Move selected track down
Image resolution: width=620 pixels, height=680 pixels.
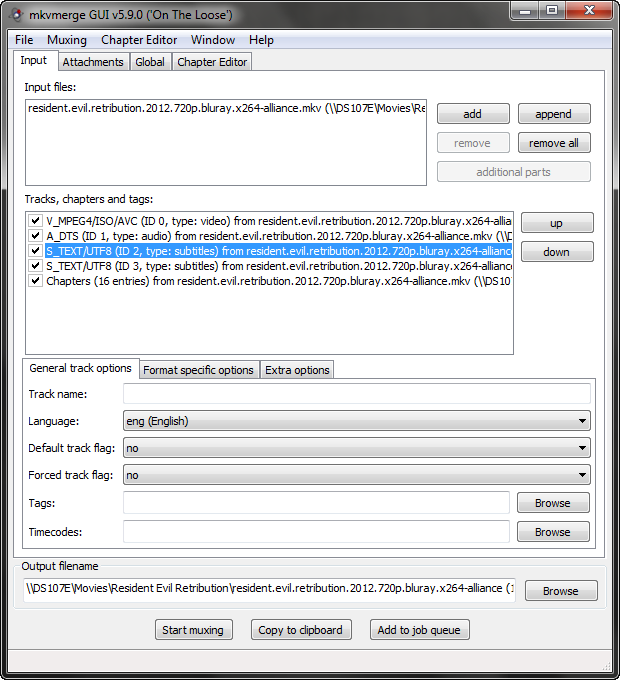click(557, 252)
